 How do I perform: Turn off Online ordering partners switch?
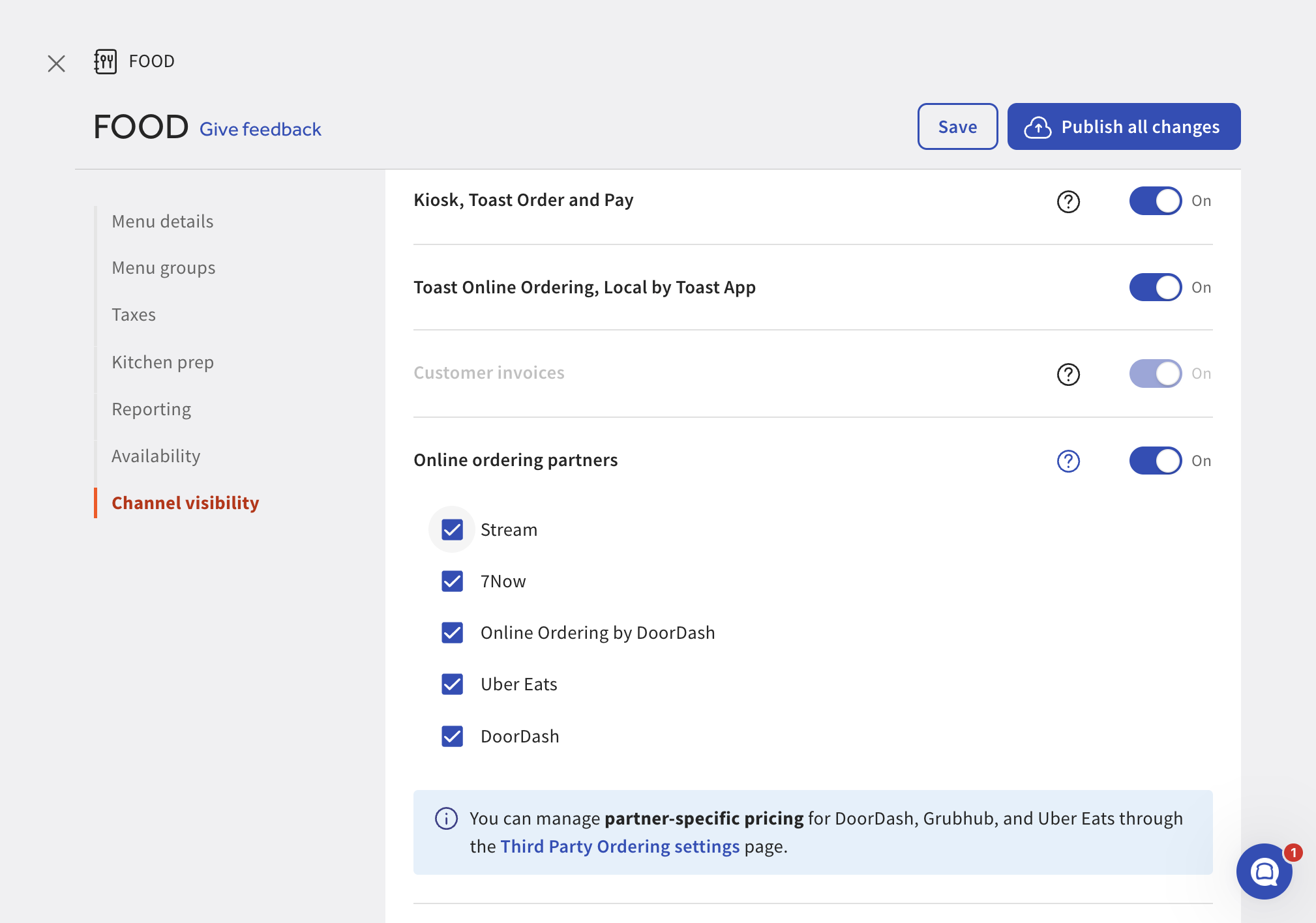click(x=1156, y=461)
